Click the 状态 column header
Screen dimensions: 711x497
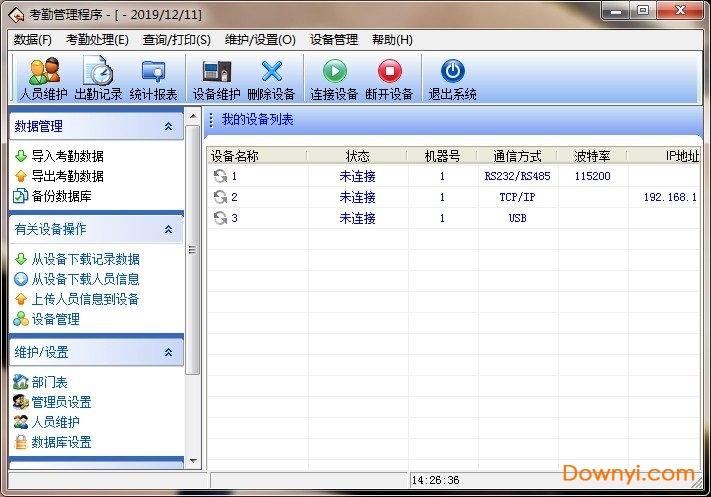[x=357, y=156]
